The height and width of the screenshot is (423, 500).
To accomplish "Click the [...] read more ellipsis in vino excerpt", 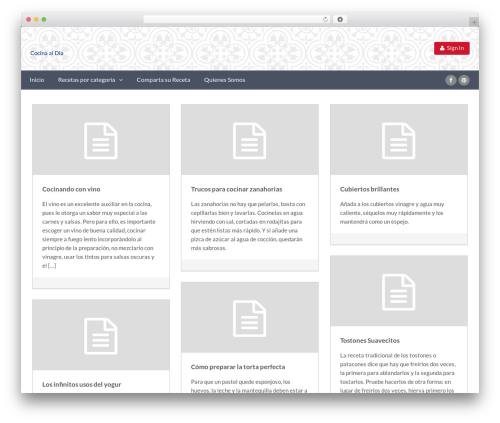I will tap(52, 266).
